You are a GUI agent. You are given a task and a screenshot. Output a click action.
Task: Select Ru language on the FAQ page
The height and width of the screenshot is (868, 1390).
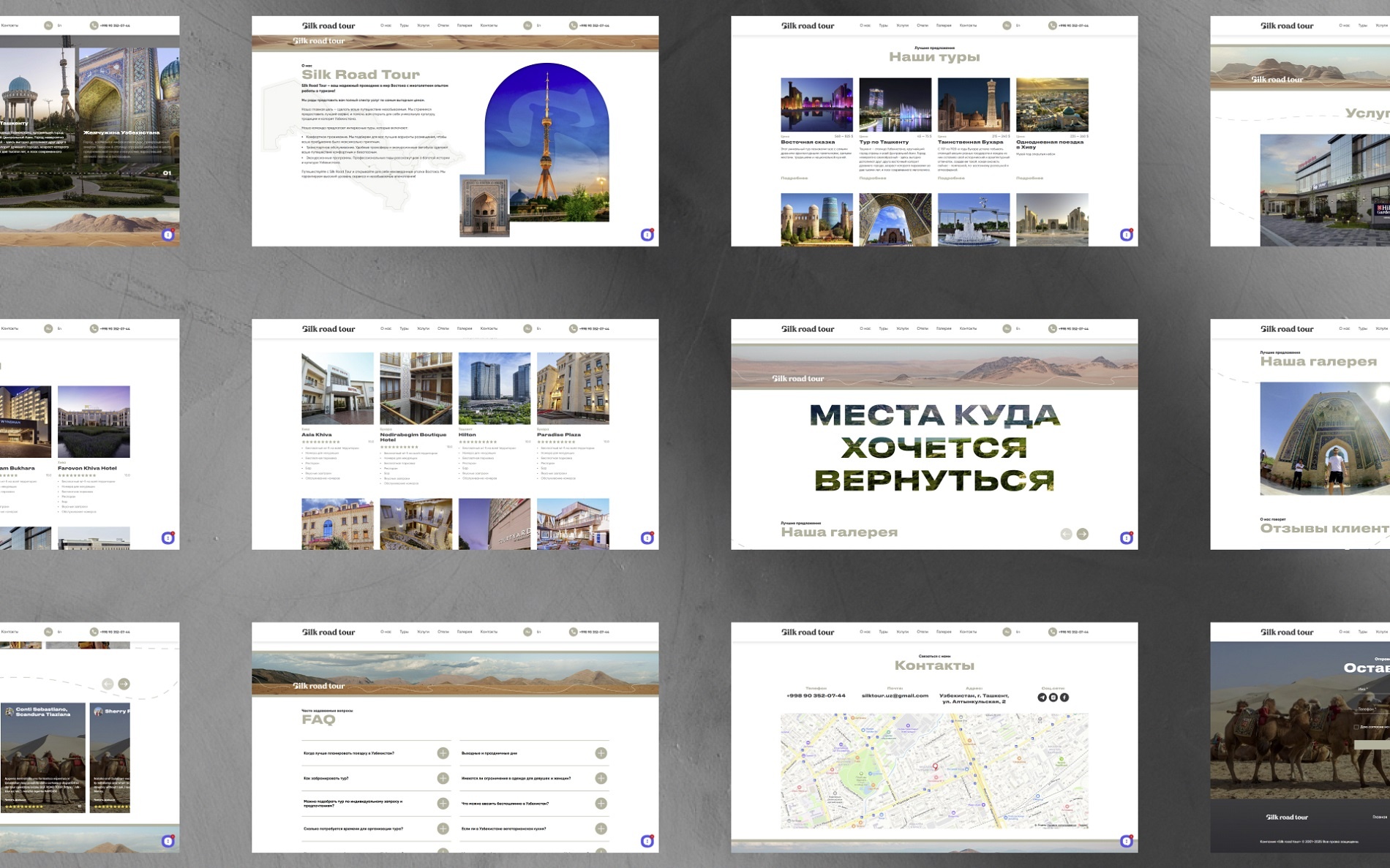point(527,632)
